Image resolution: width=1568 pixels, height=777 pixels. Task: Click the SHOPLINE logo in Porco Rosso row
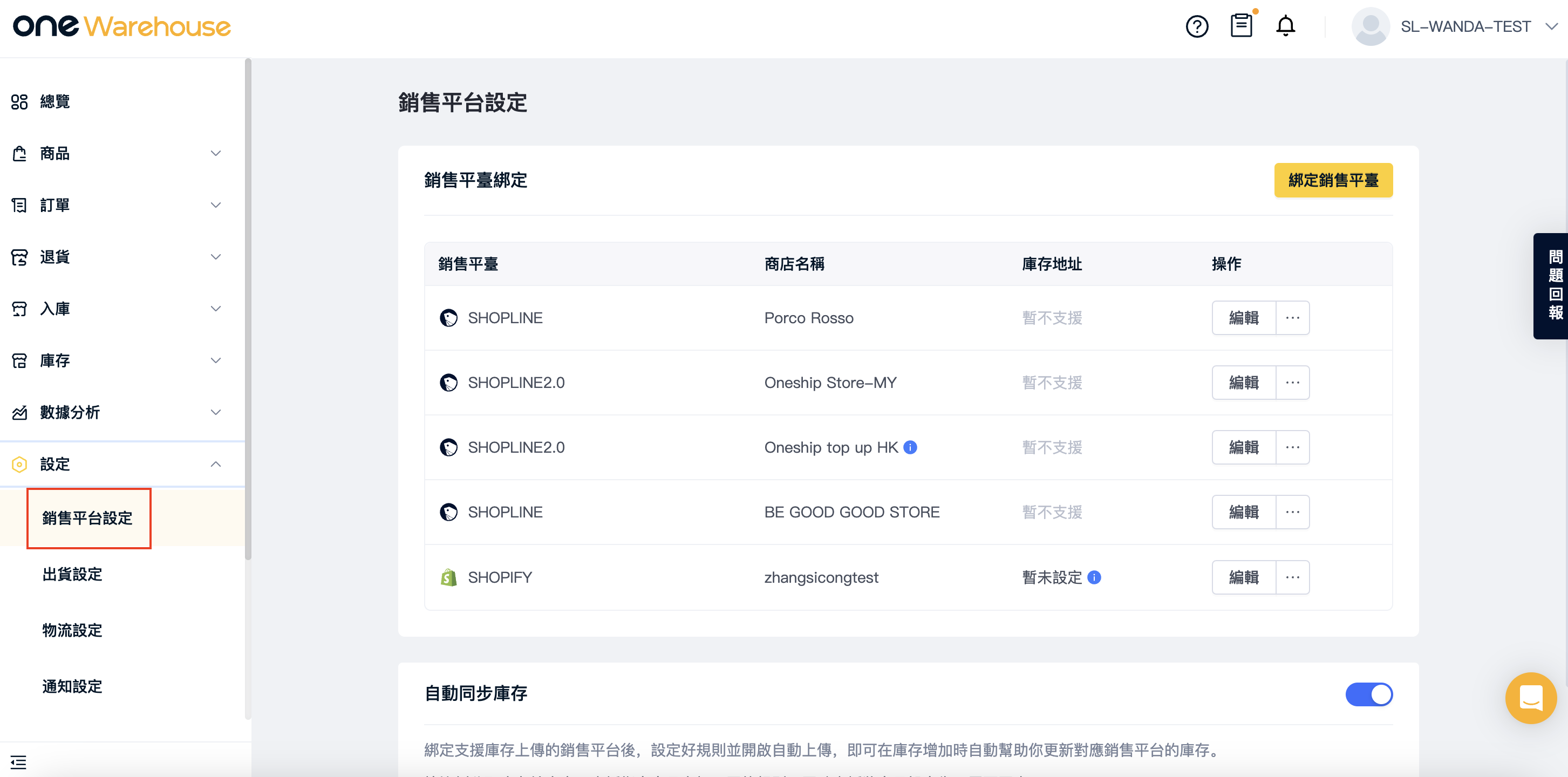tap(448, 318)
